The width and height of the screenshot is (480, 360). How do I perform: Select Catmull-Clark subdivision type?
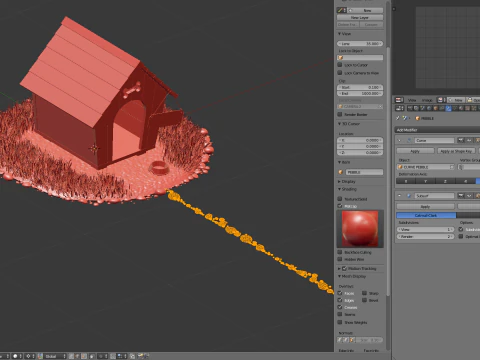pos(426,215)
